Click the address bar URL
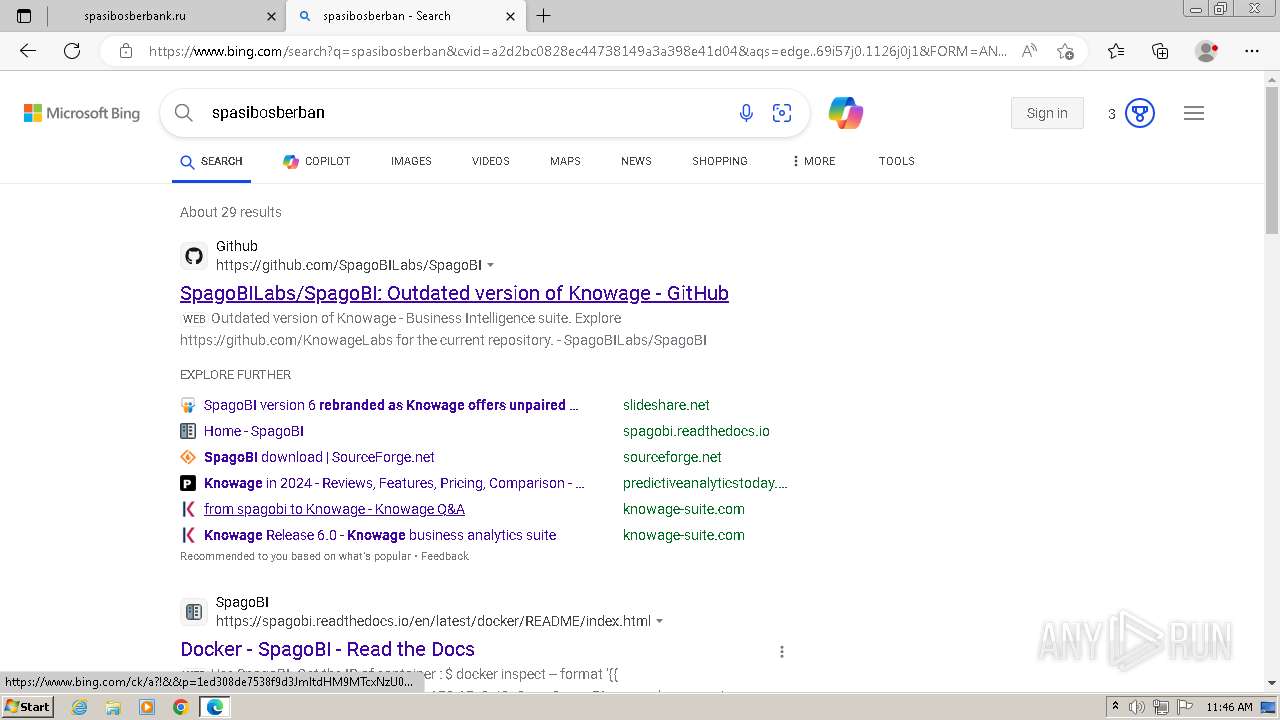This screenshot has width=1280, height=720. click(x=578, y=51)
